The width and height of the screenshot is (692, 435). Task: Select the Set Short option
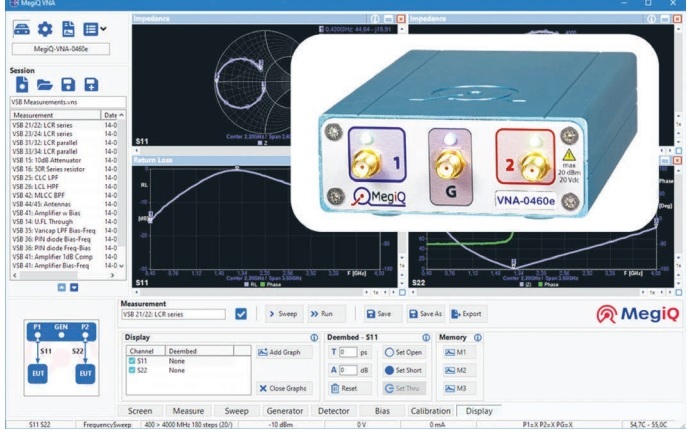coord(403,370)
